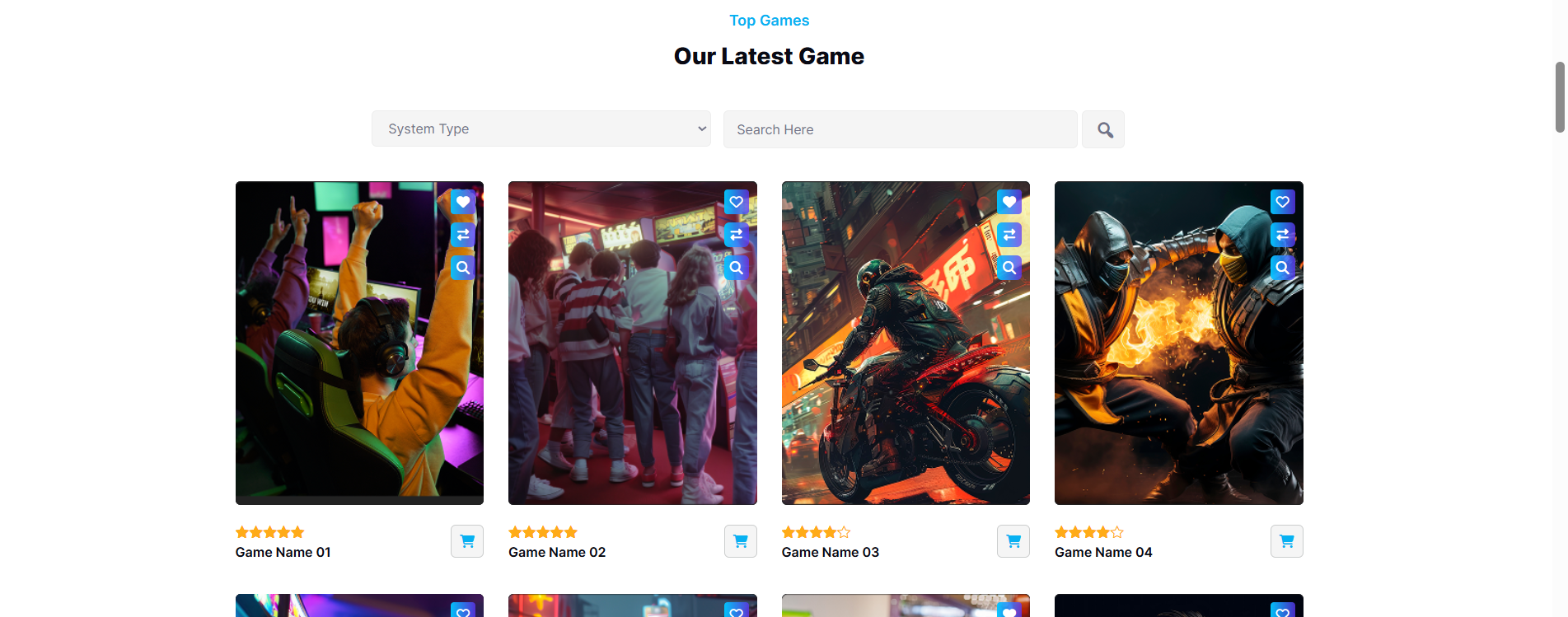The height and width of the screenshot is (617, 1568).
Task: Add Game Name 01 to cart
Action: pyautogui.click(x=467, y=541)
